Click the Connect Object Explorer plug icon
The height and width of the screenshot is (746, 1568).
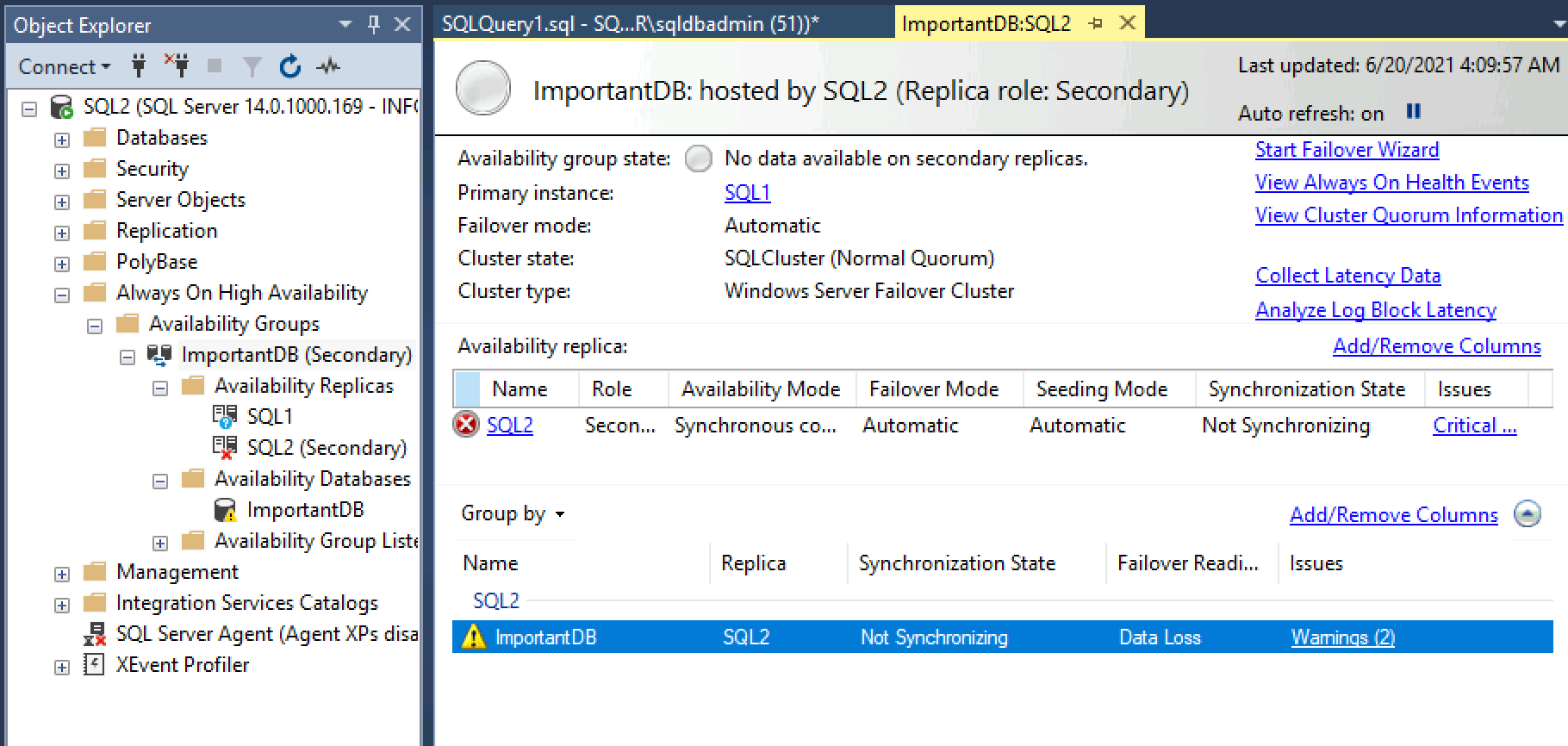(x=138, y=65)
